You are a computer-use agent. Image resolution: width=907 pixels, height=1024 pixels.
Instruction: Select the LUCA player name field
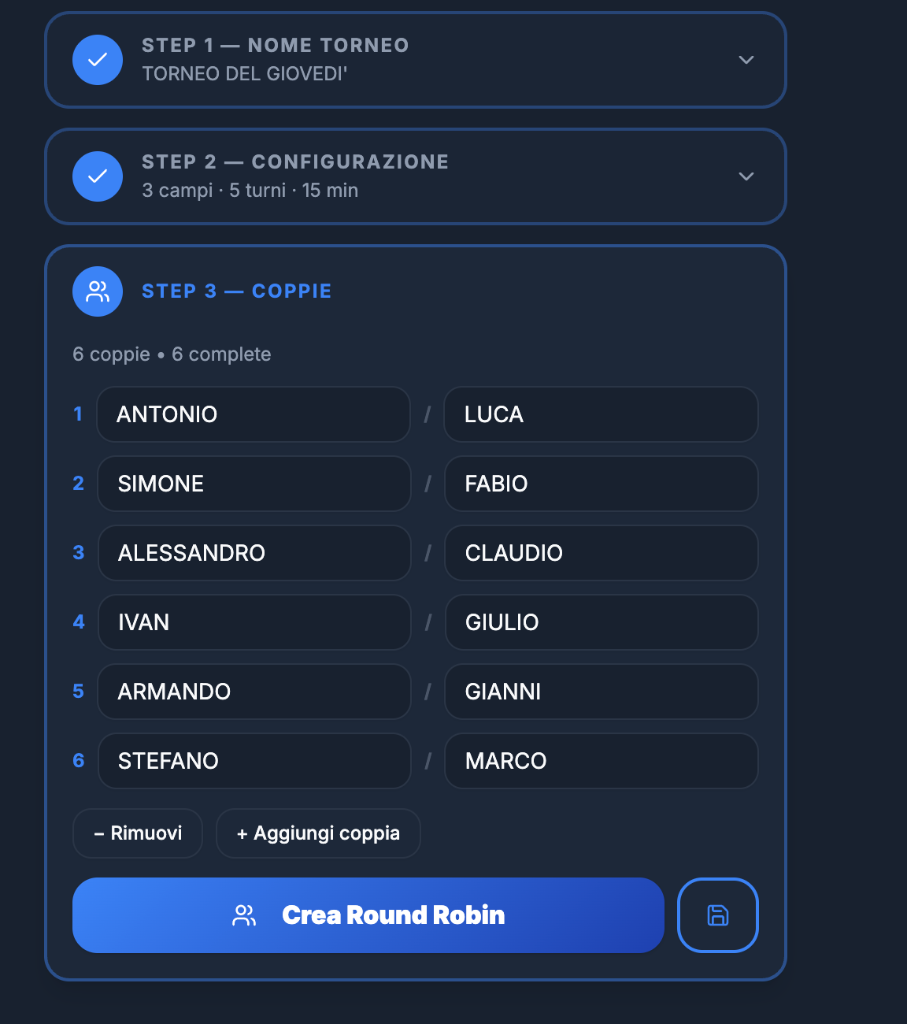(601, 414)
